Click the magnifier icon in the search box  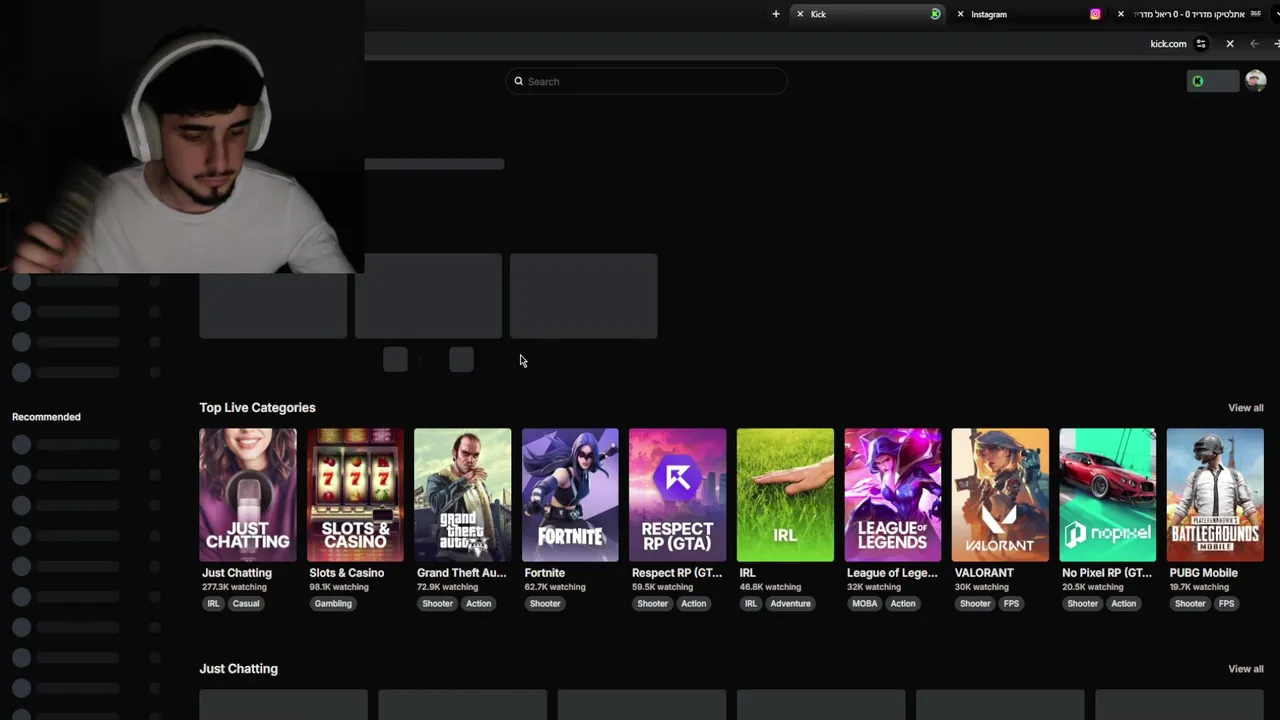click(519, 81)
